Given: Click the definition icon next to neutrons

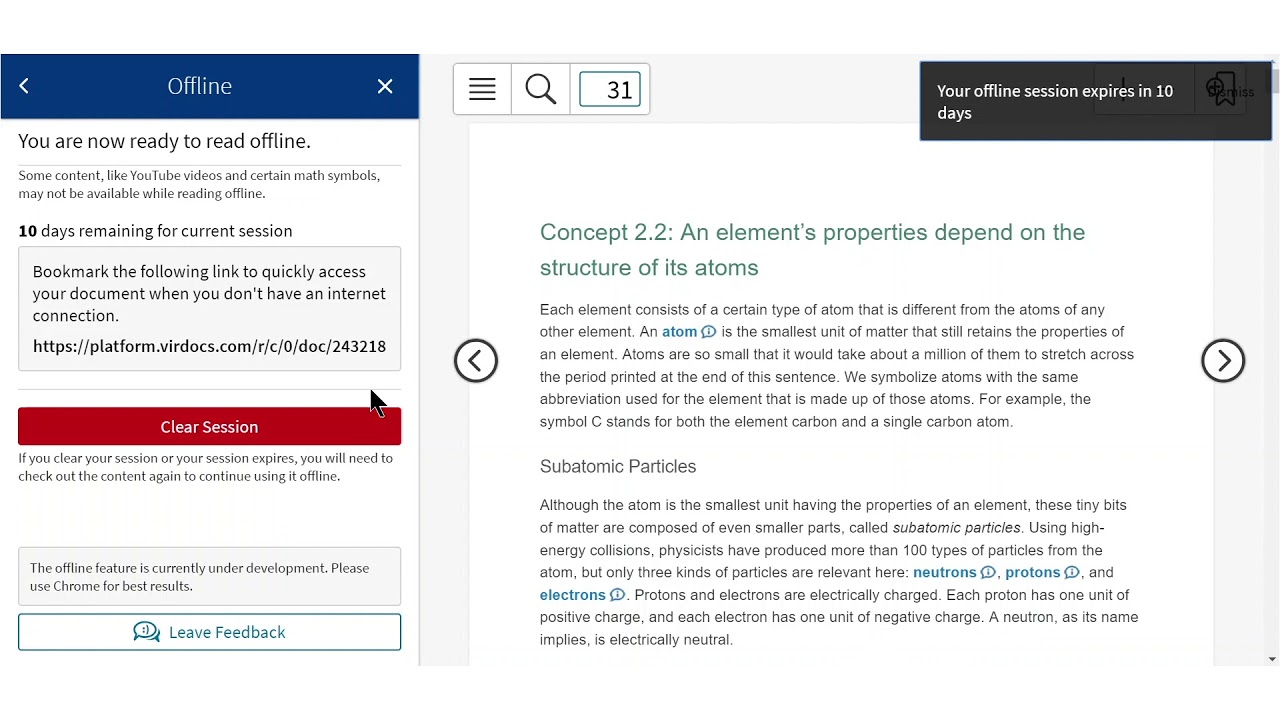Looking at the screenshot, I should click(x=988, y=573).
